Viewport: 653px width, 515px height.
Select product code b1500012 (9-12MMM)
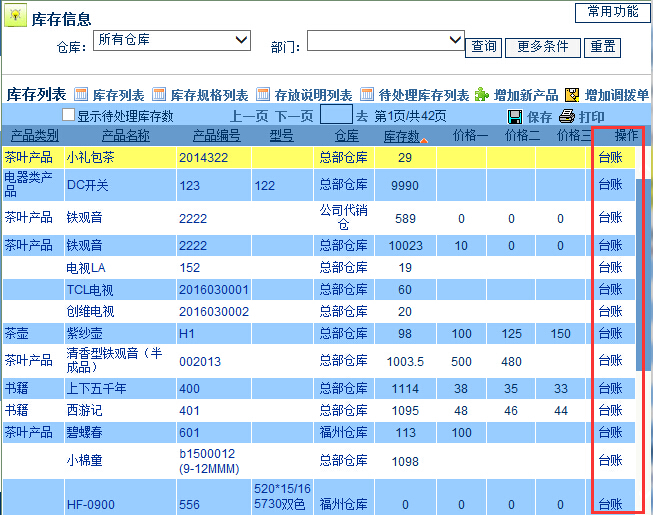[209, 461]
